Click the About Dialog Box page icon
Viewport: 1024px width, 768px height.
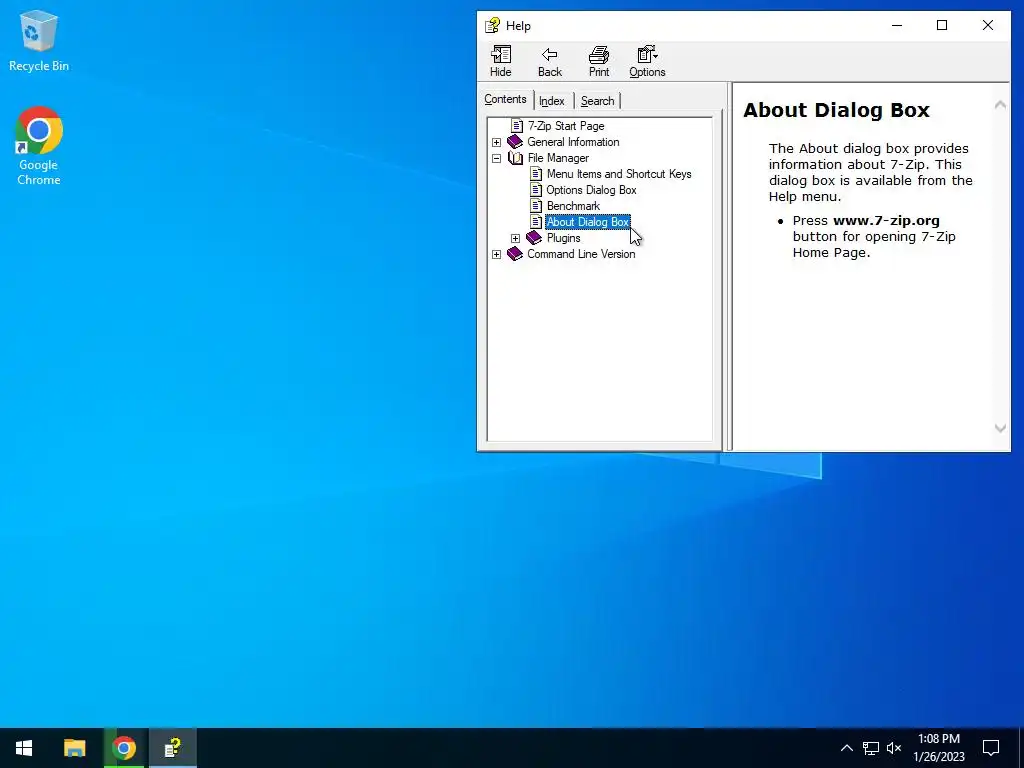click(x=536, y=222)
